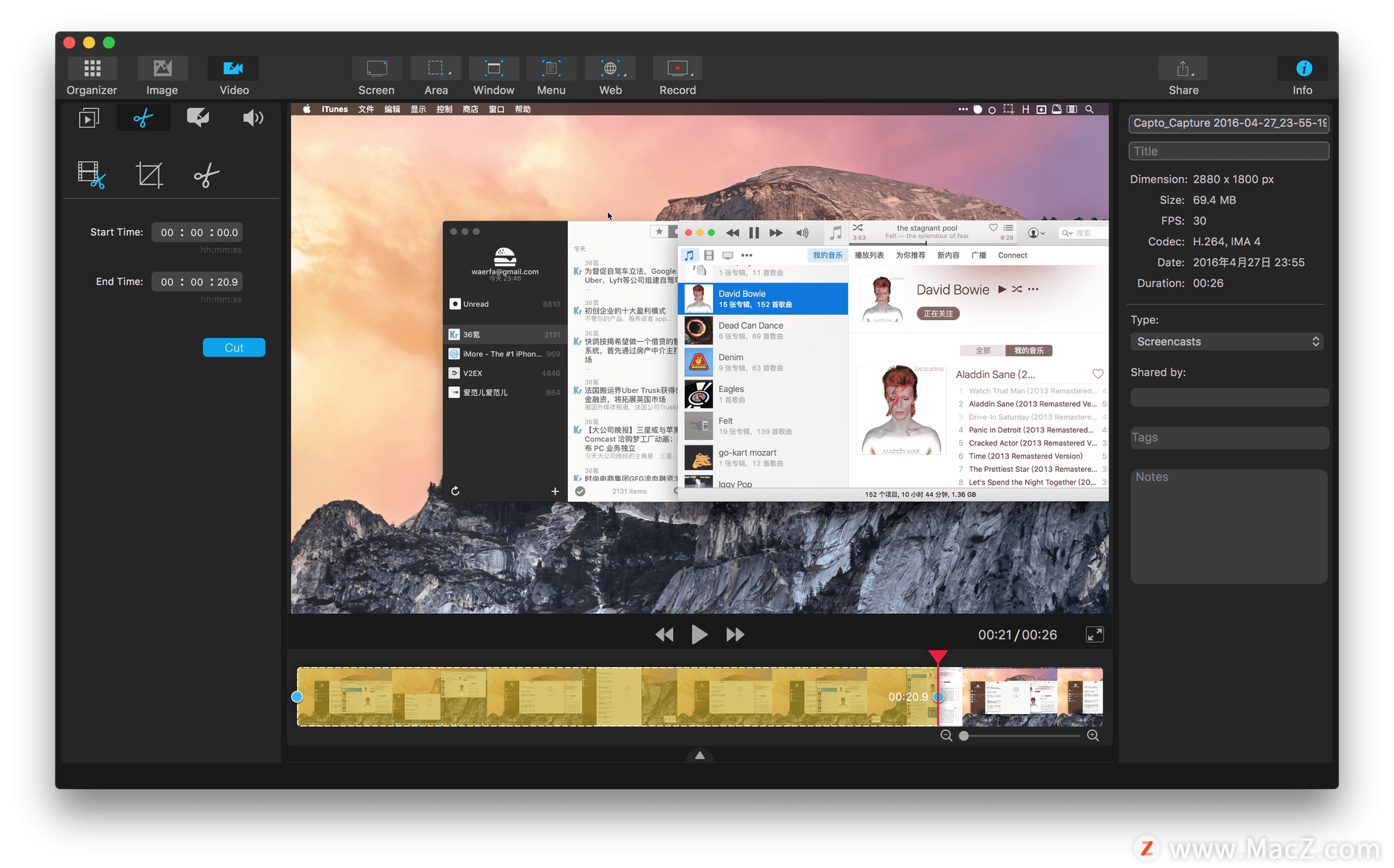Start an Area capture

coord(436,76)
